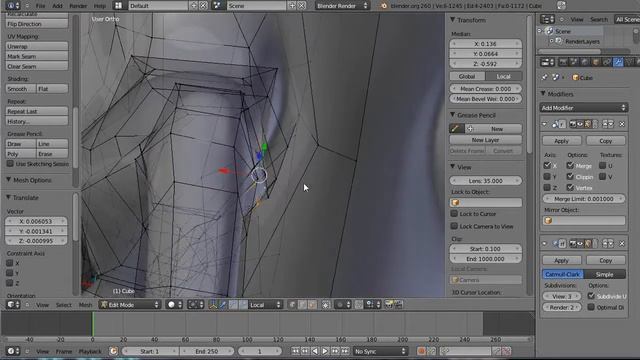Screen dimensions: 640x360
Task: Open the Add Modifier dropdown
Action: (x=584, y=108)
